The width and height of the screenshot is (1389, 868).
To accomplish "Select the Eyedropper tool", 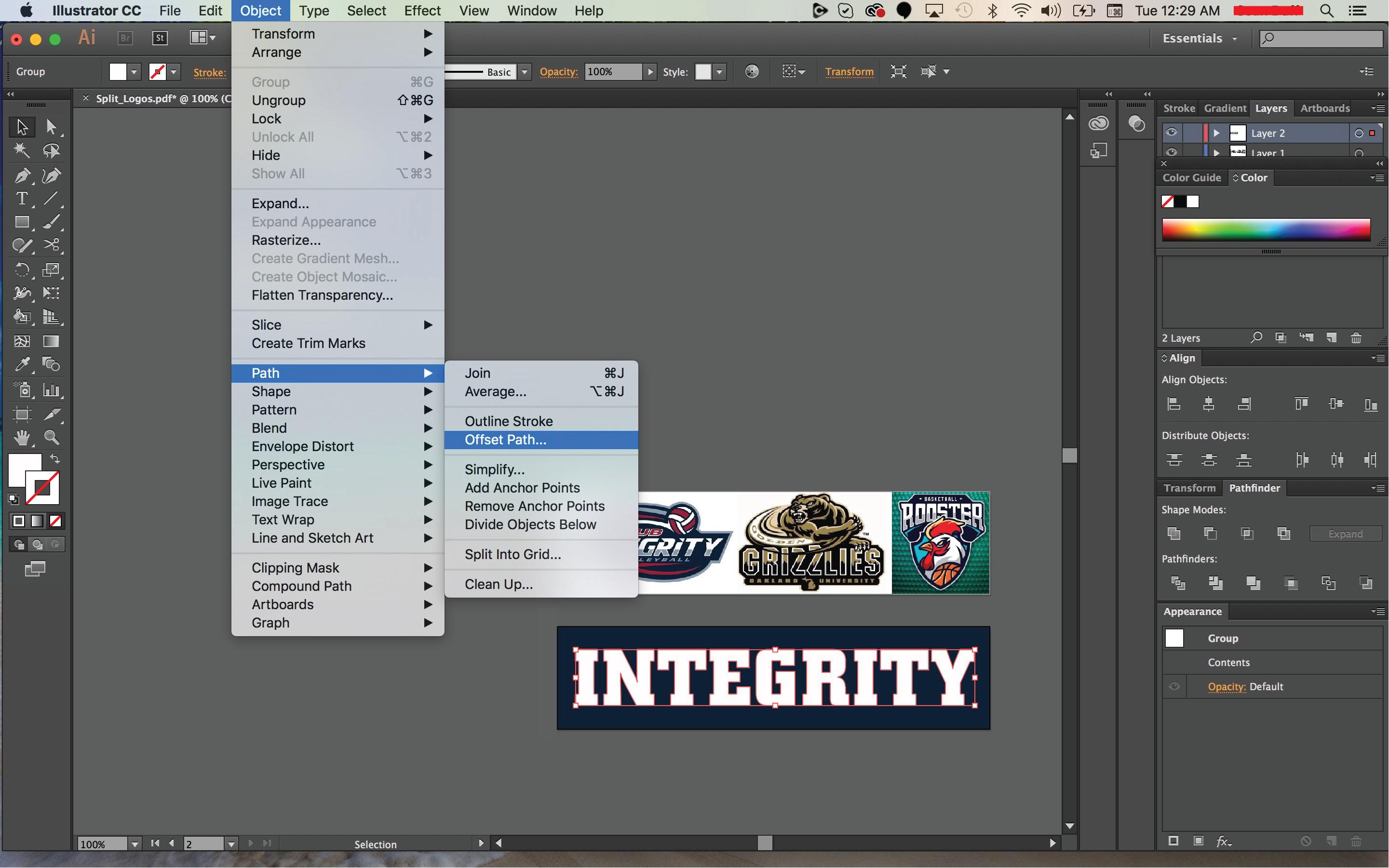I will click(x=22, y=364).
